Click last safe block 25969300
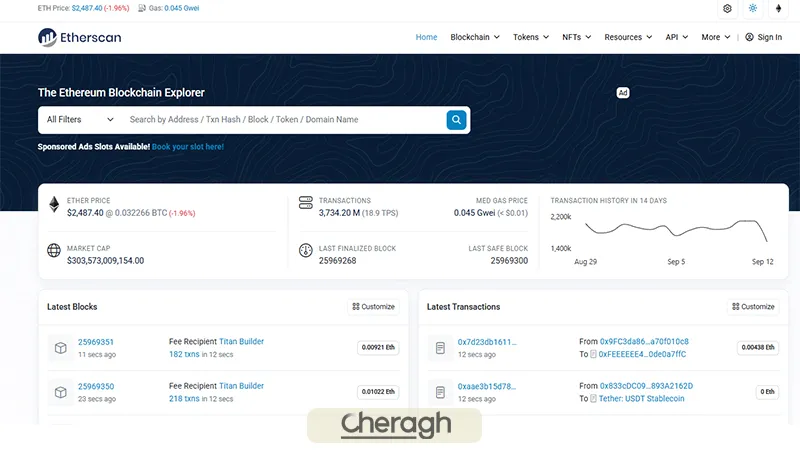 click(509, 261)
